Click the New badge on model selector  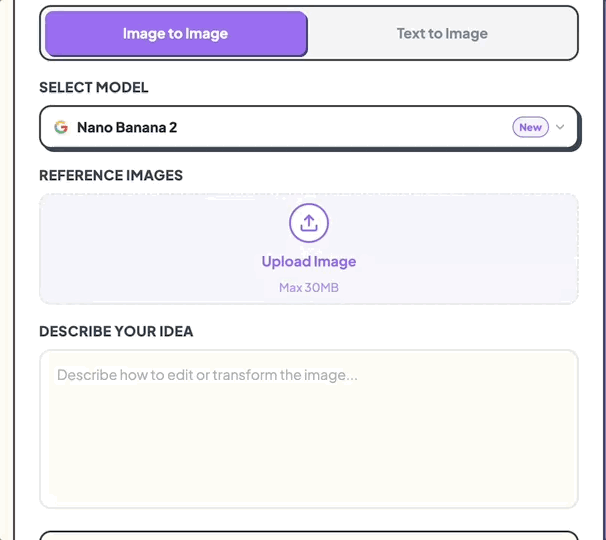click(x=530, y=128)
